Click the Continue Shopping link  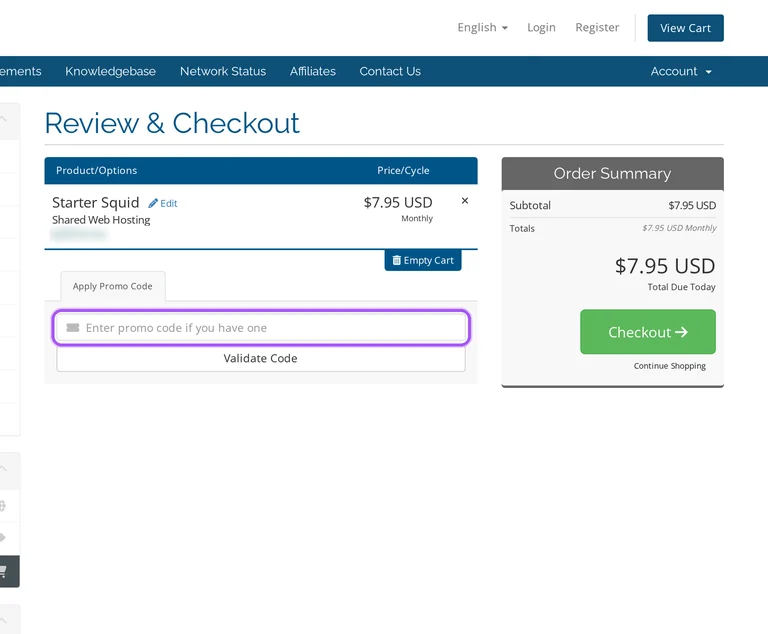(670, 366)
